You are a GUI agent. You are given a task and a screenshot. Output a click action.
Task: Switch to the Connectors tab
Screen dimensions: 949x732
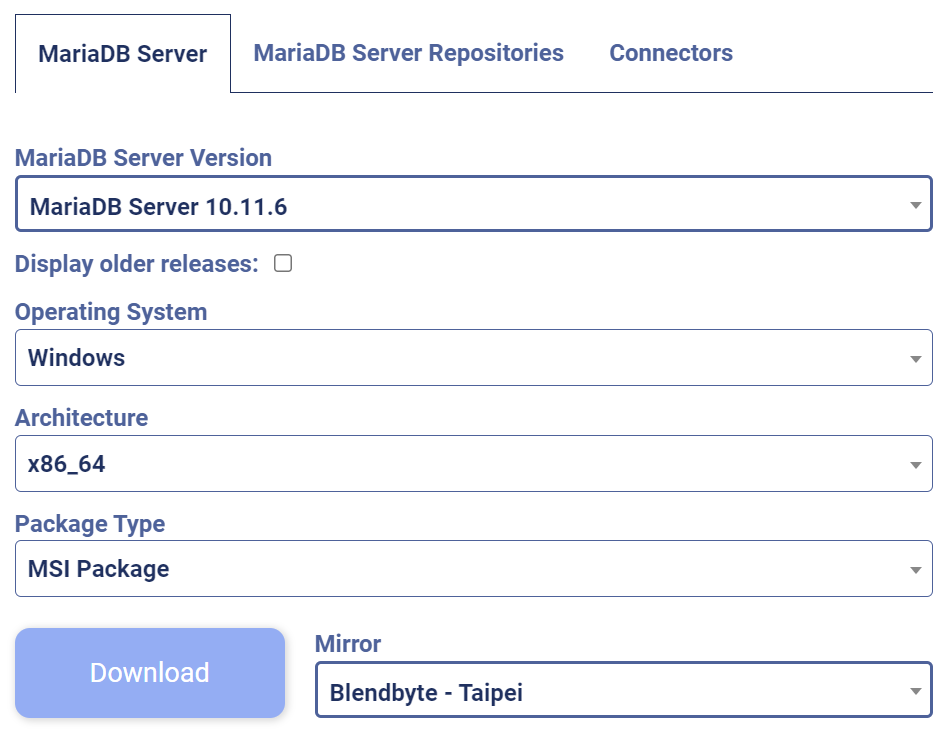click(670, 53)
